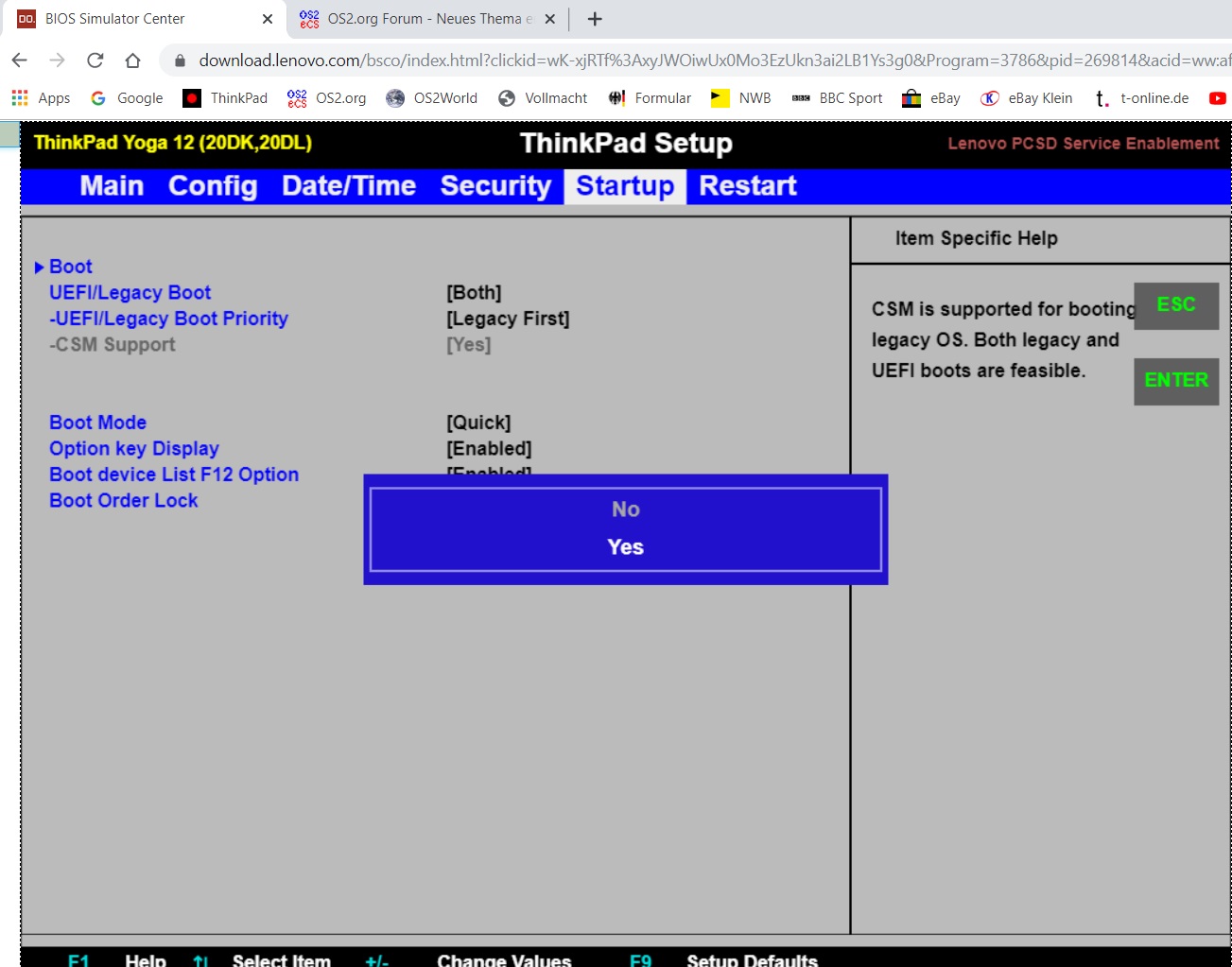Viewport: 1232px width, 967px height.
Task: Choose Yes in the popup
Action: pyautogui.click(x=625, y=547)
